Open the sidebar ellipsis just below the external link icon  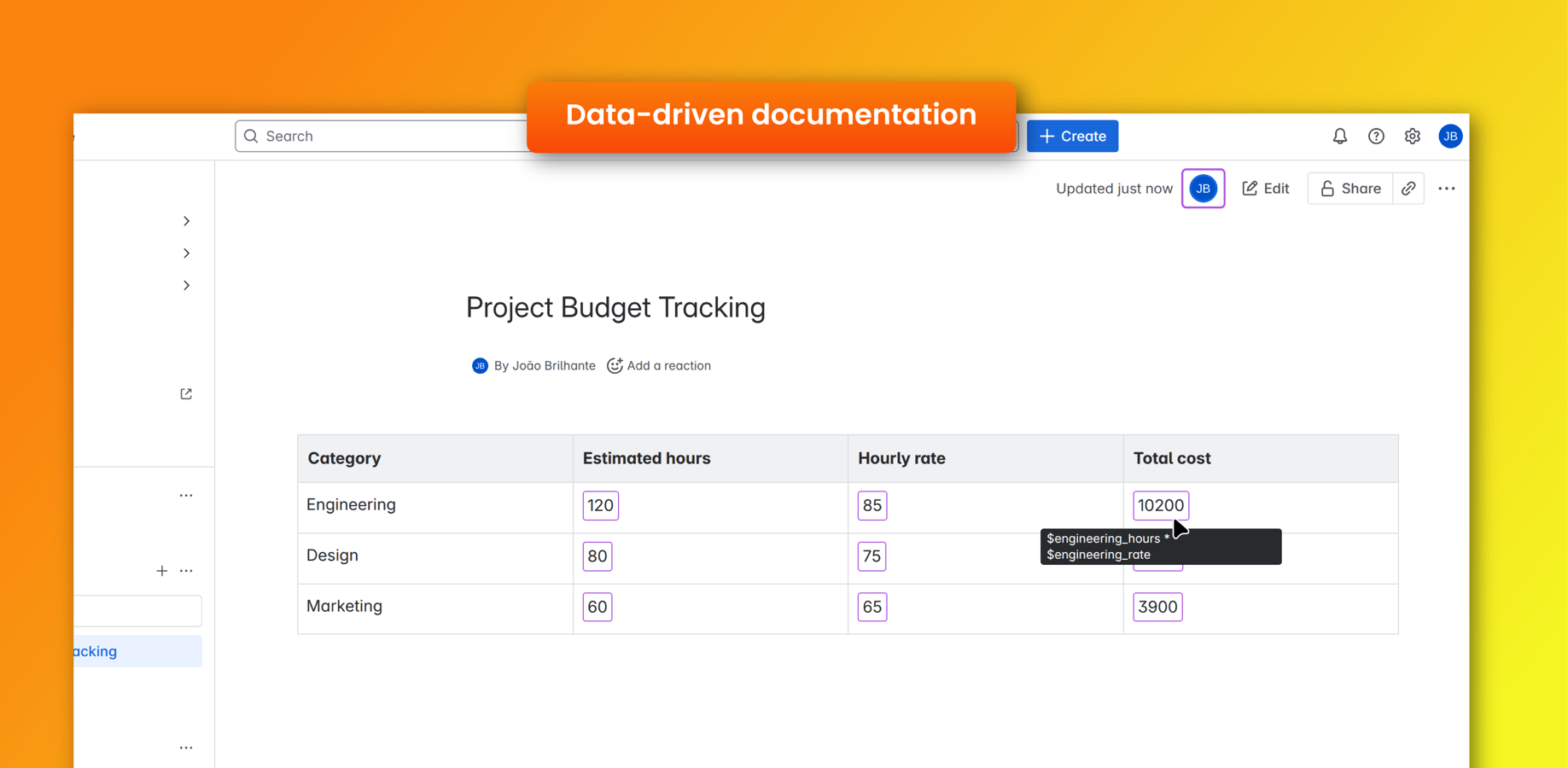186,495
